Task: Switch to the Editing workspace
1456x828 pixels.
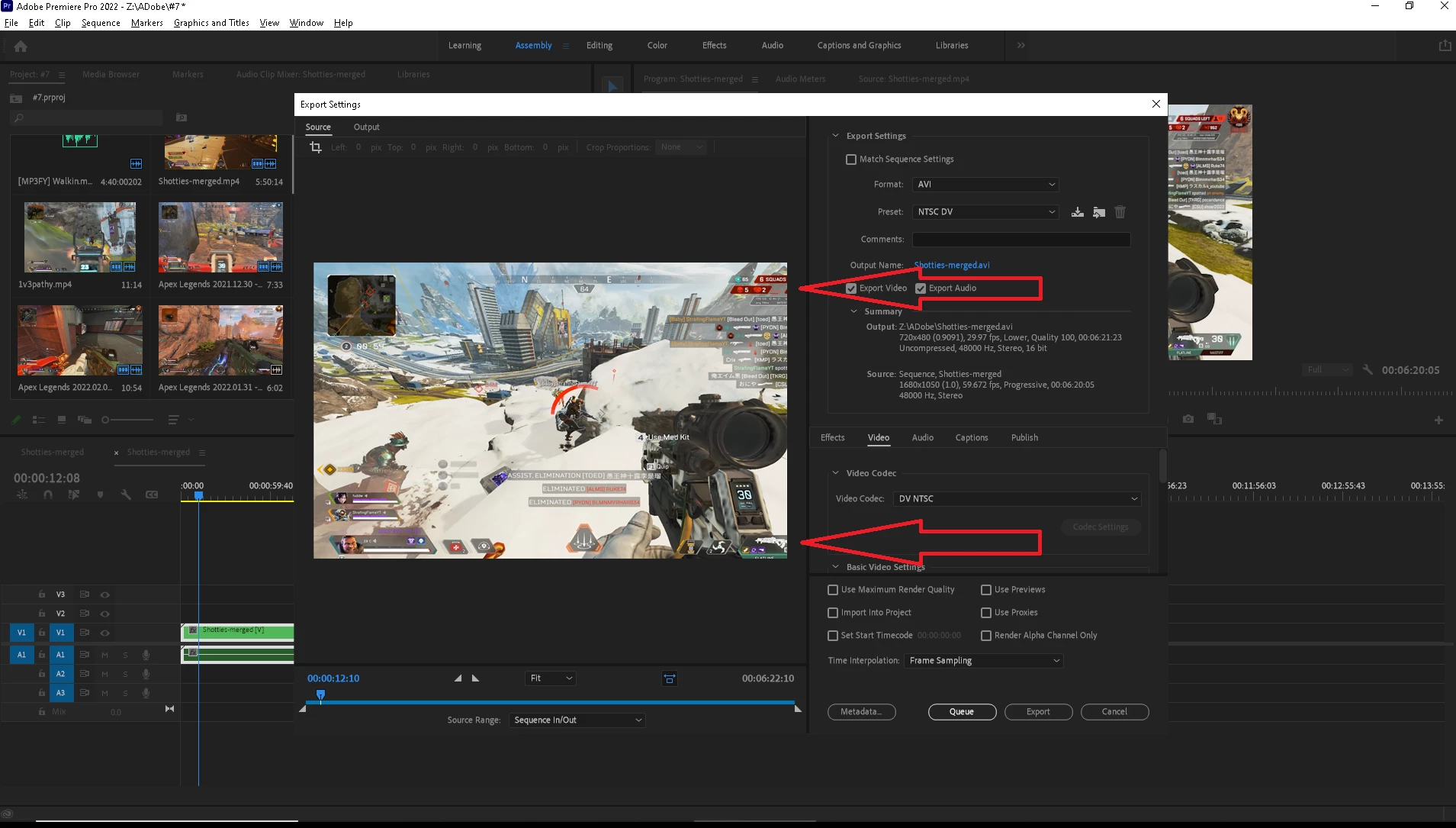Action: tap(599, 46)
